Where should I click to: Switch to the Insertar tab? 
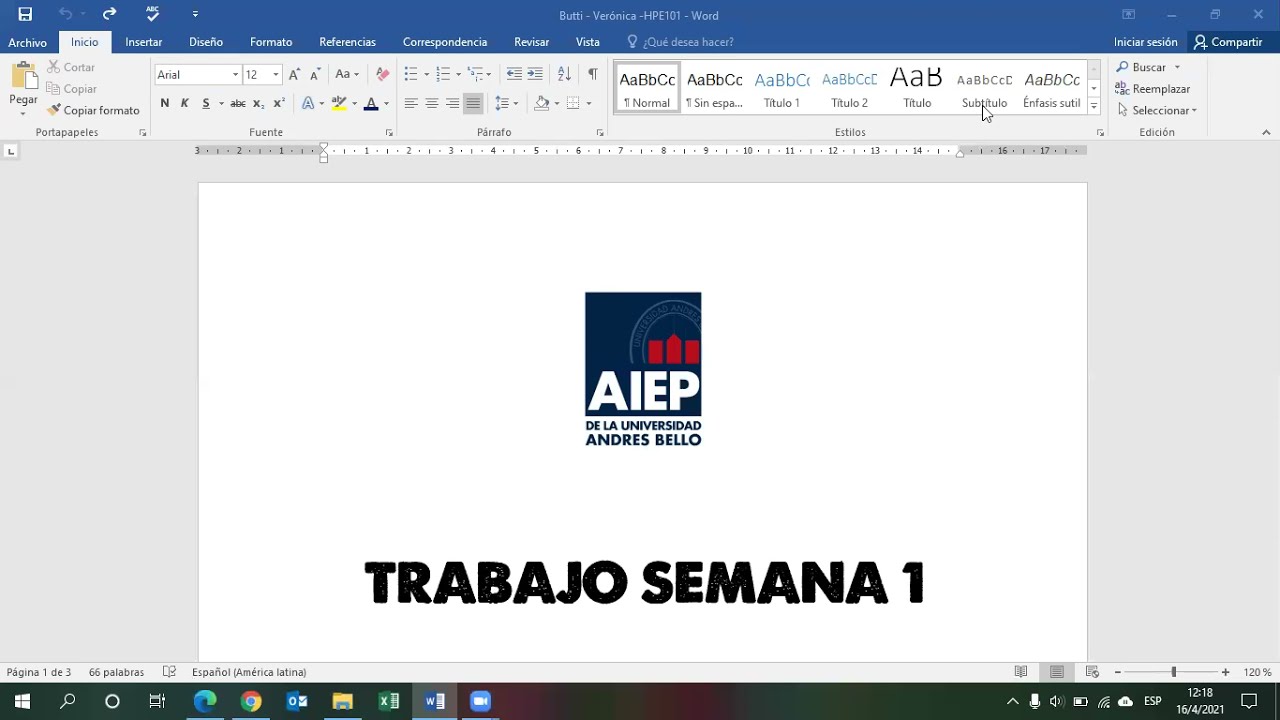pos(144,42)
